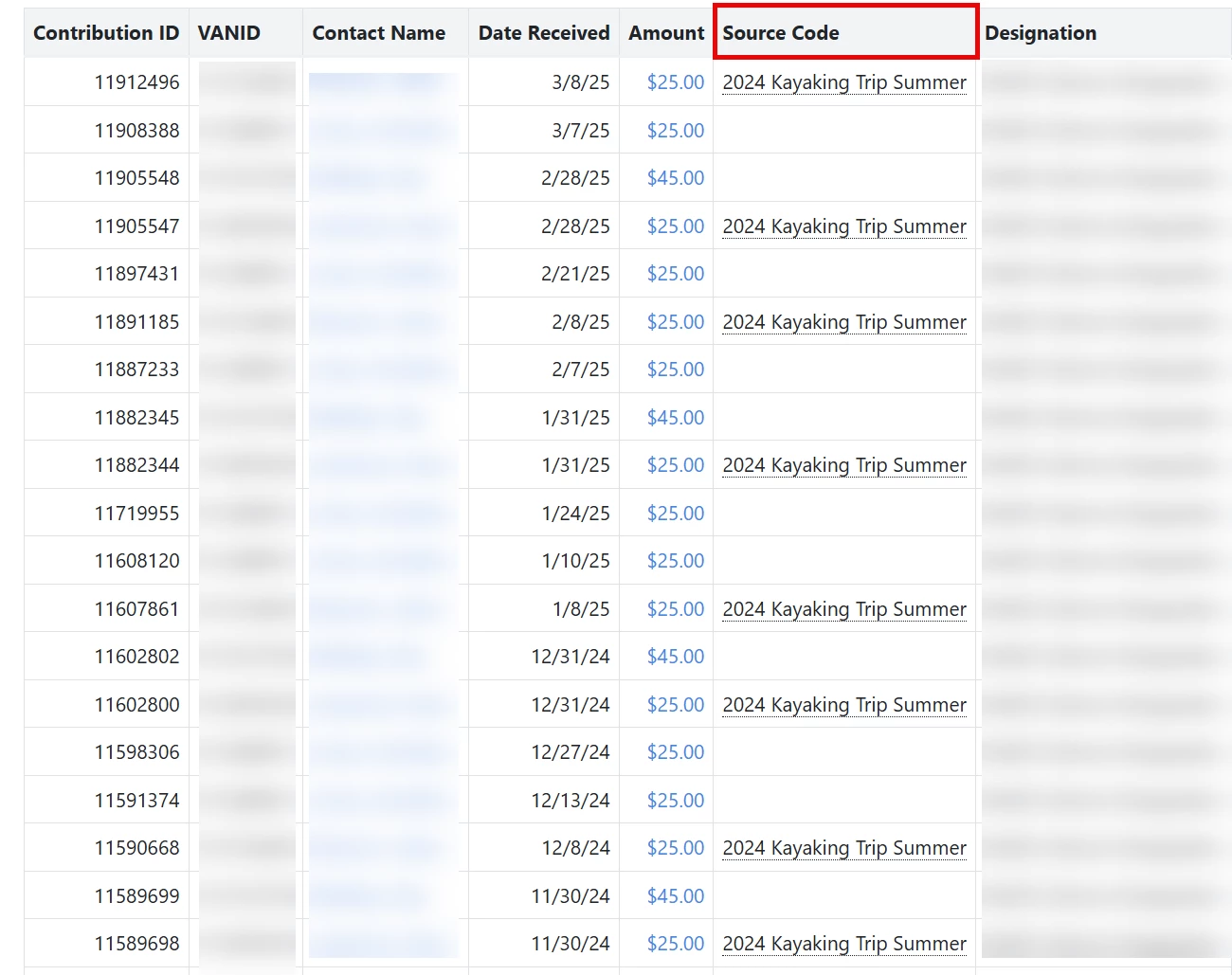The width and height of the screenshot is (1232, 975).
Task: Open $25.00 amount dated 3/7/25
Action: point(676,131)
